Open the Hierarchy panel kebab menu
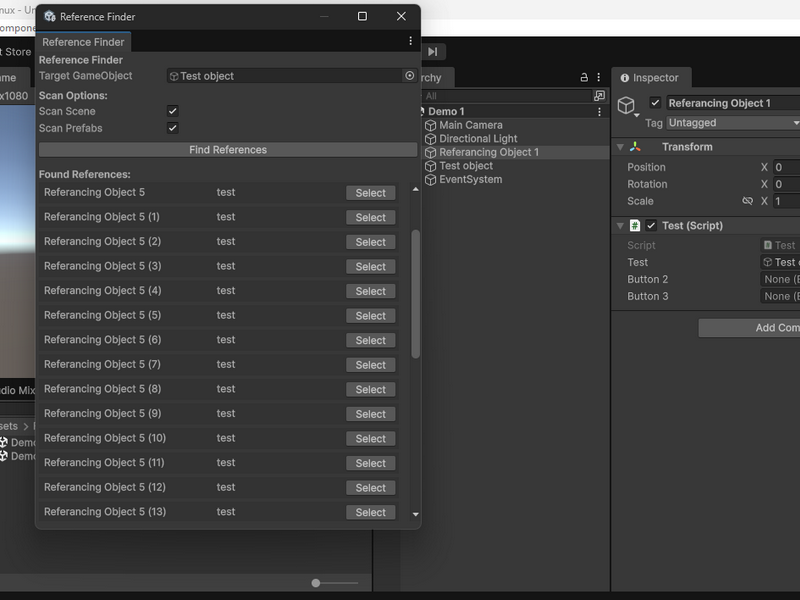 point(598,78)
